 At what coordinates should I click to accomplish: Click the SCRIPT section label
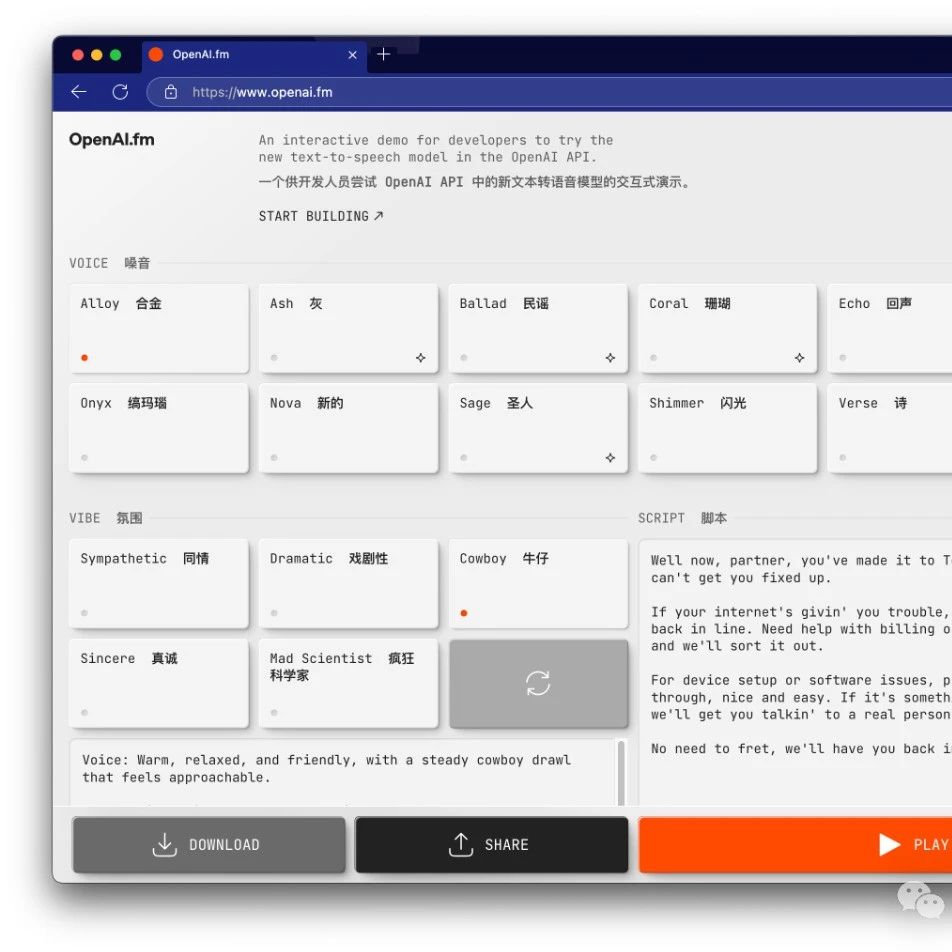pyautogui.click(x=682, y=518)
